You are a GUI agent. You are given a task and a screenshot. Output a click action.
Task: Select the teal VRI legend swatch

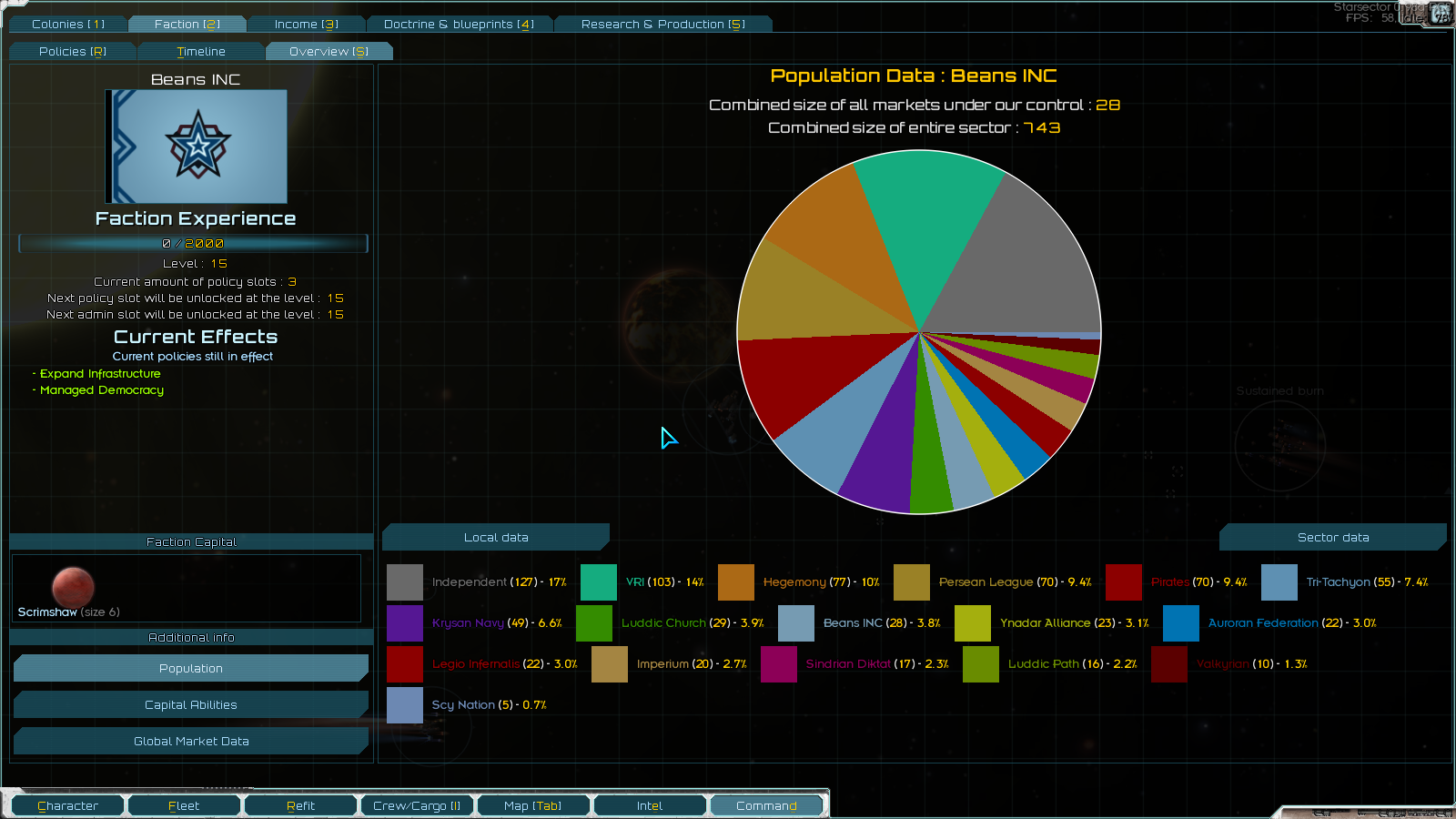click(598, 582)
